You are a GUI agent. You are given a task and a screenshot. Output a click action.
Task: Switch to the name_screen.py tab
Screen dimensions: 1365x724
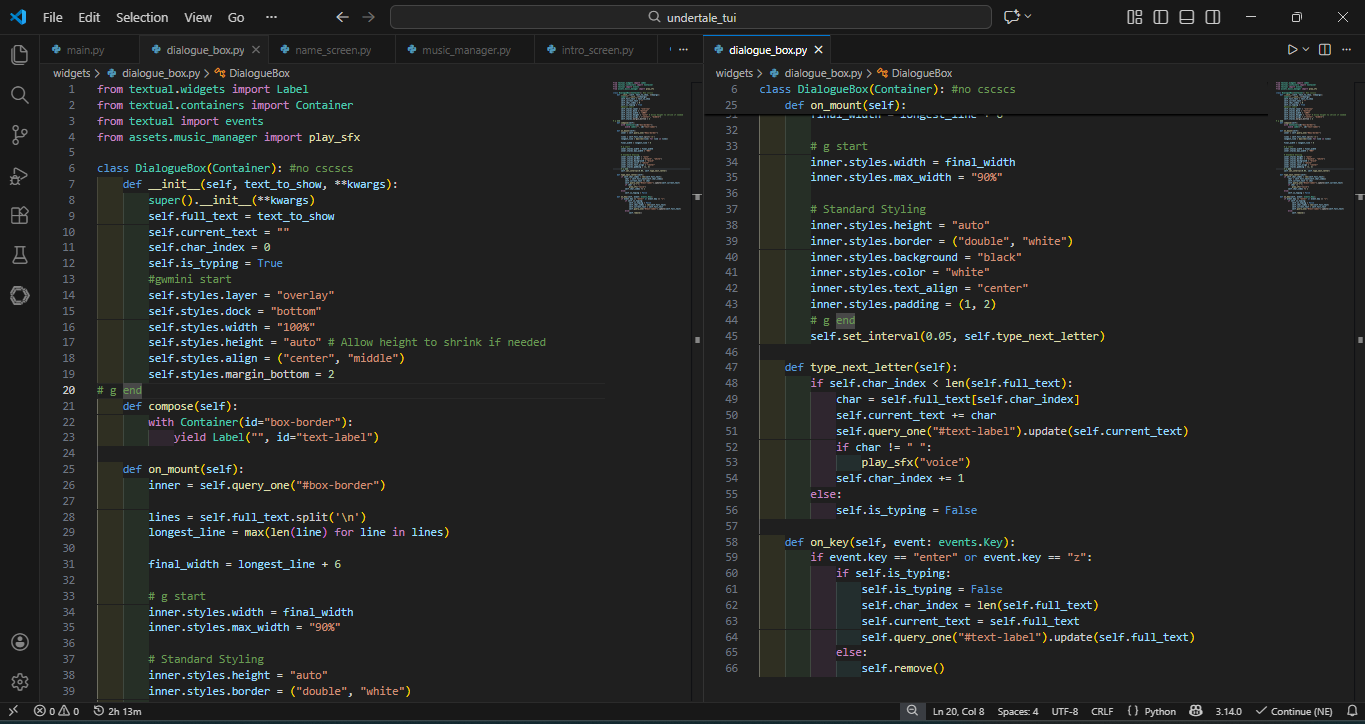coord(333,50)
